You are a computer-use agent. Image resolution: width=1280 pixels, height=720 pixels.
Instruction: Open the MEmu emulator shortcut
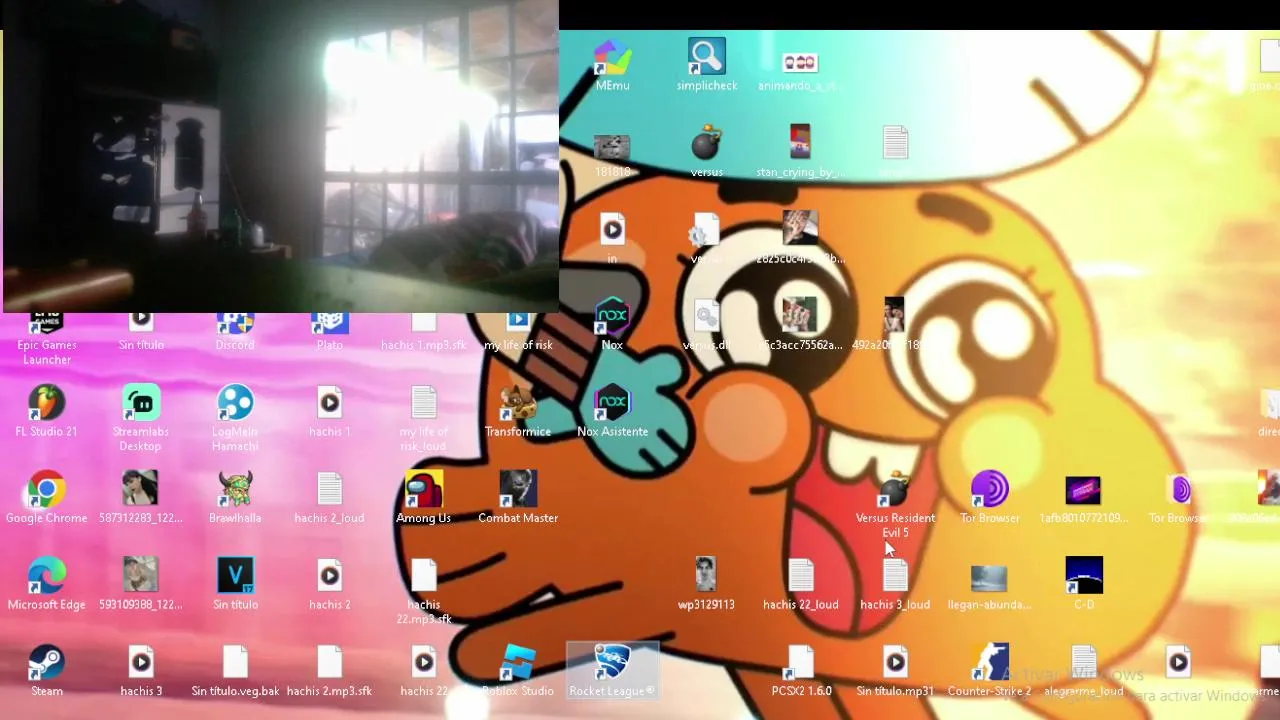tap(612, 66)
